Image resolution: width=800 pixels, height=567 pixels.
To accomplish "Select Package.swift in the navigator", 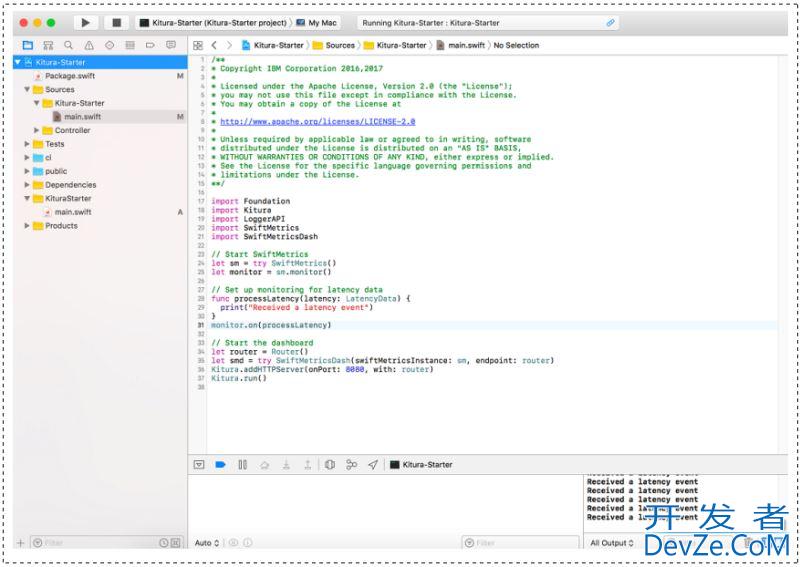I will [100, 76].
